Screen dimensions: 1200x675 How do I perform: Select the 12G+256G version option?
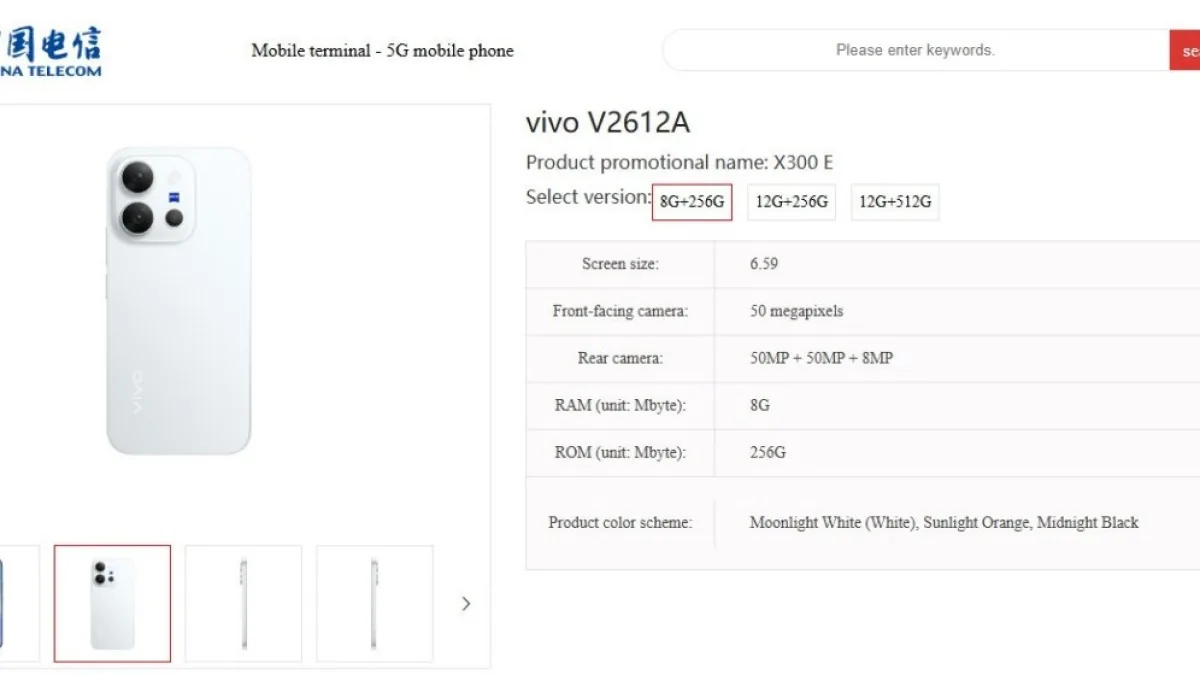[792, 202]
